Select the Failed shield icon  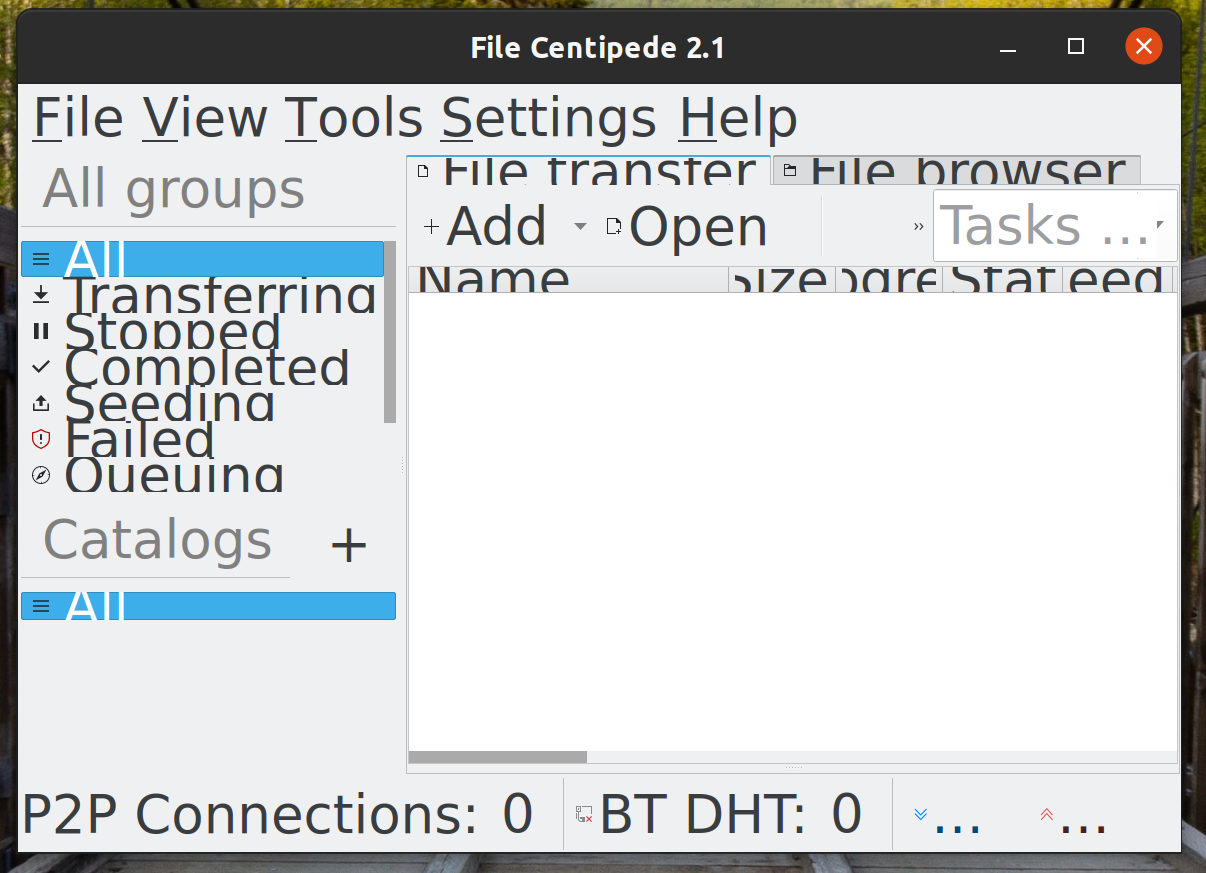[40, 439]
